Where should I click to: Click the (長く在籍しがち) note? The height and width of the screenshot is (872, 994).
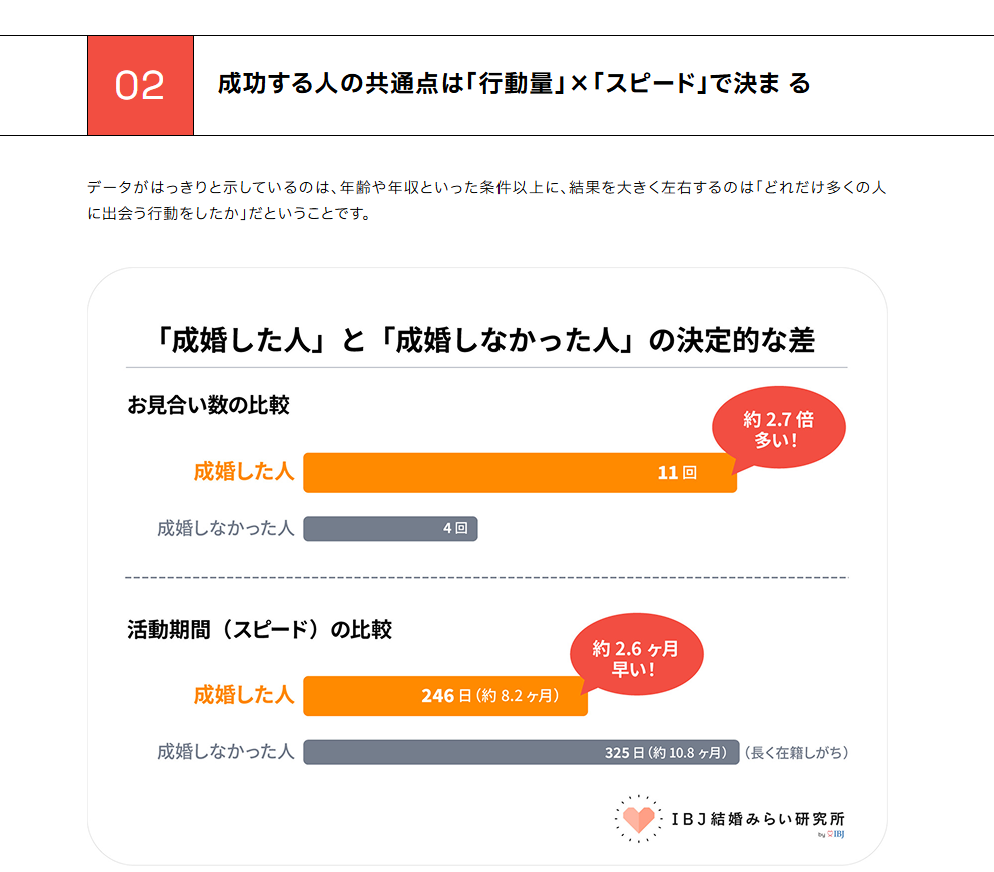796,752
